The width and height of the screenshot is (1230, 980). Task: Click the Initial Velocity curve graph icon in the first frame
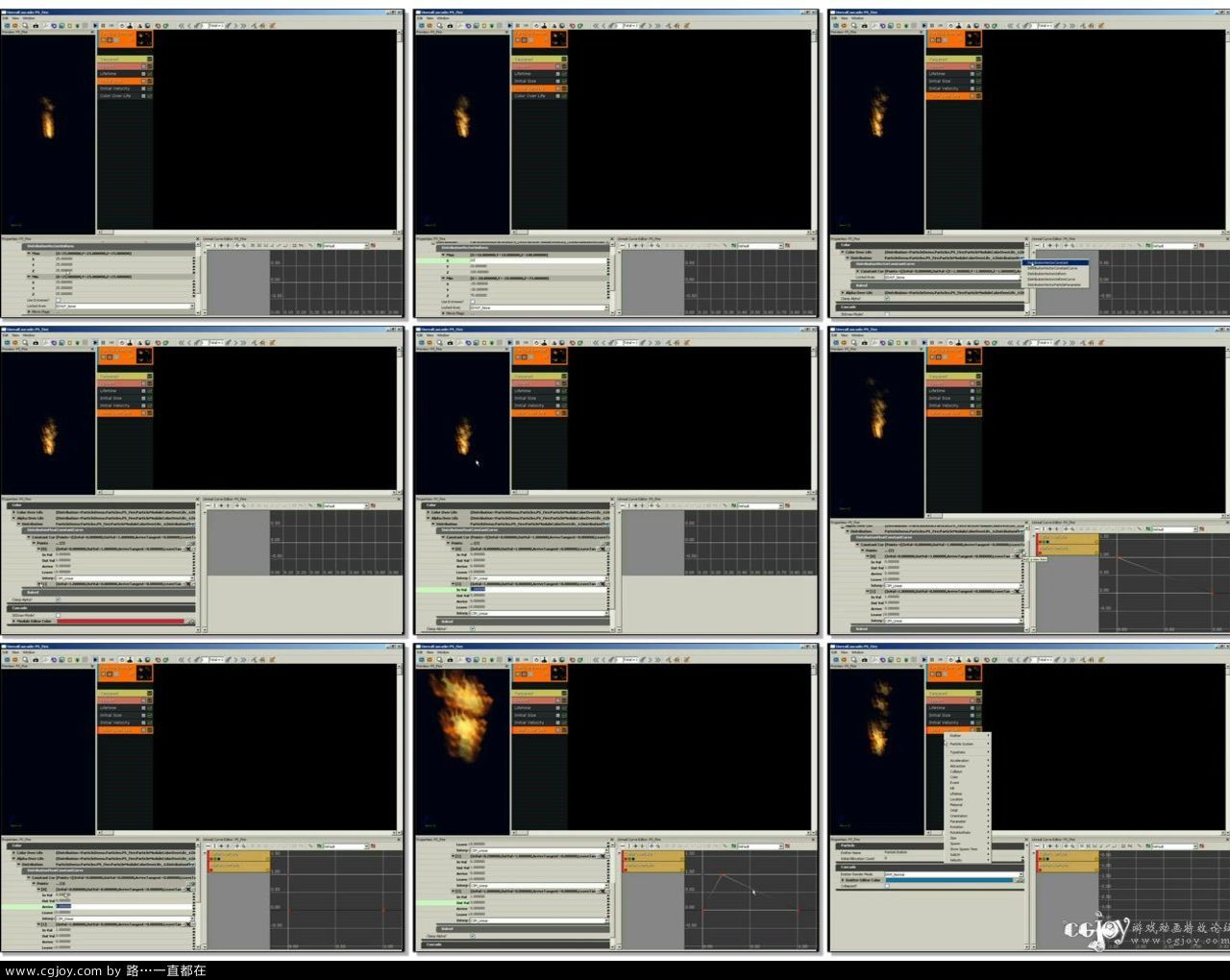click(150, 88)
